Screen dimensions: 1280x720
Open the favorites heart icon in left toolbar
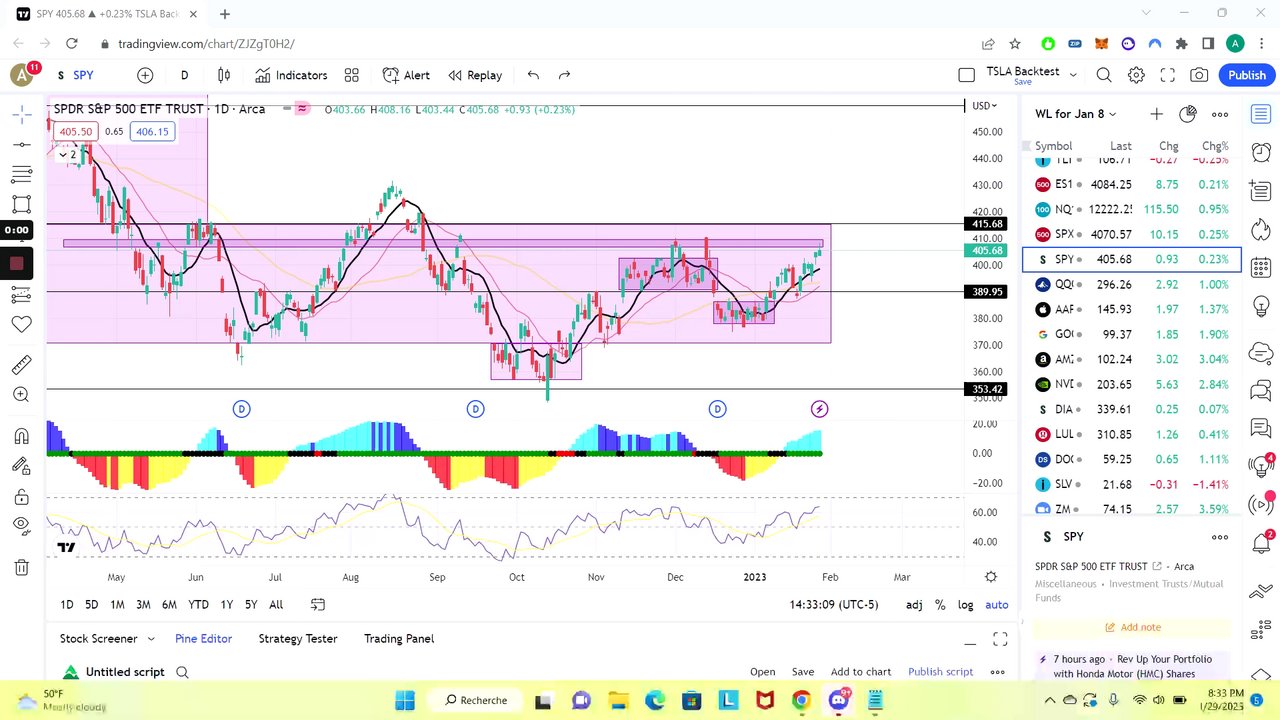pyautogui.click(x=22, y=324)
